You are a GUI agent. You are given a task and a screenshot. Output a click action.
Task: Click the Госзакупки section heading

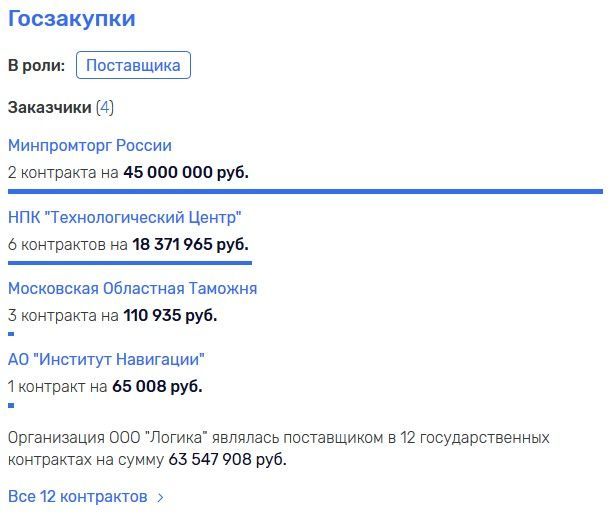tap(71, 18)
